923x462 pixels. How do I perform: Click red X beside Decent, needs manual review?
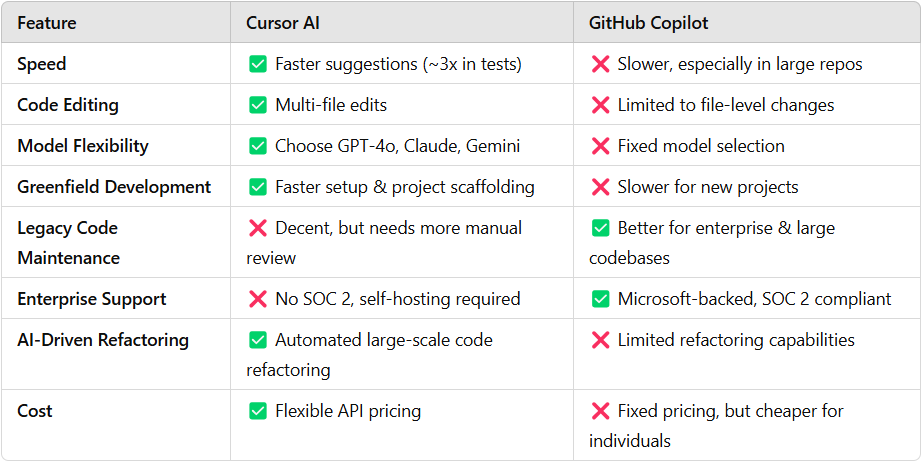click(x=258, y=228)
